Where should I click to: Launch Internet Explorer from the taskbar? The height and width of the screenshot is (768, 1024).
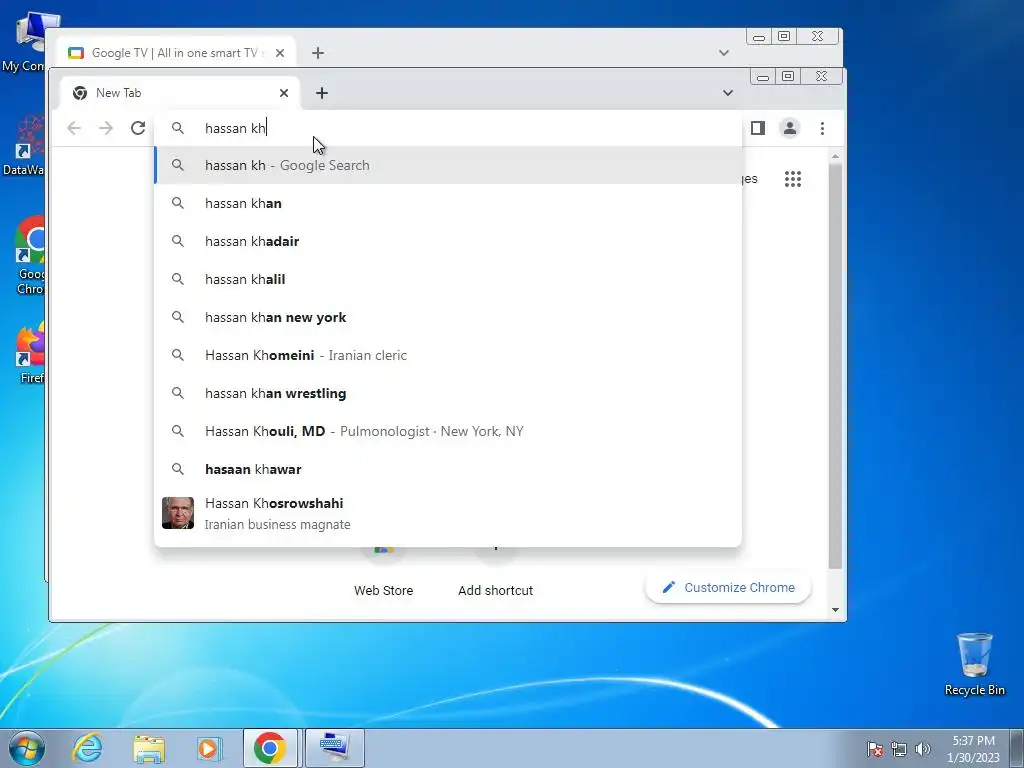[88, 748]
